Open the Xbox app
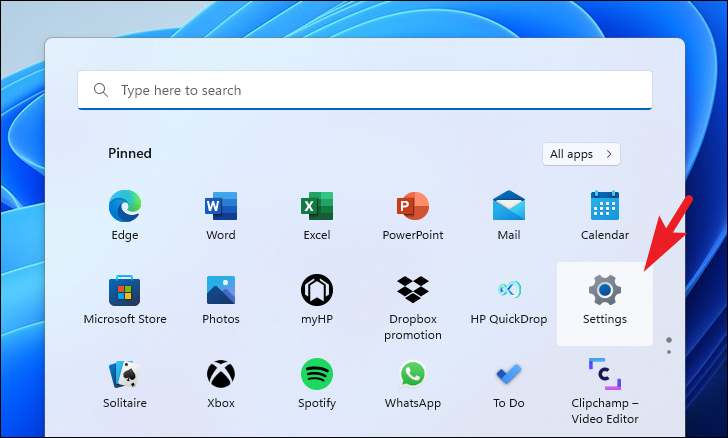 221,383
